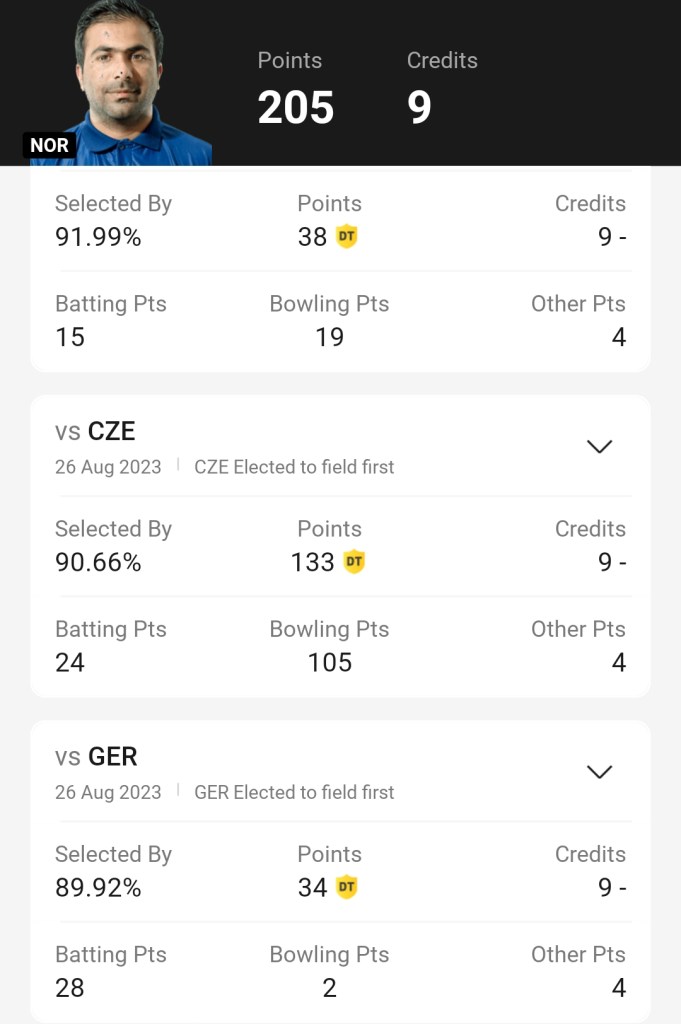Tap Batting Pts 28 in GER card

pyautogui.click(x=70, y=987)
